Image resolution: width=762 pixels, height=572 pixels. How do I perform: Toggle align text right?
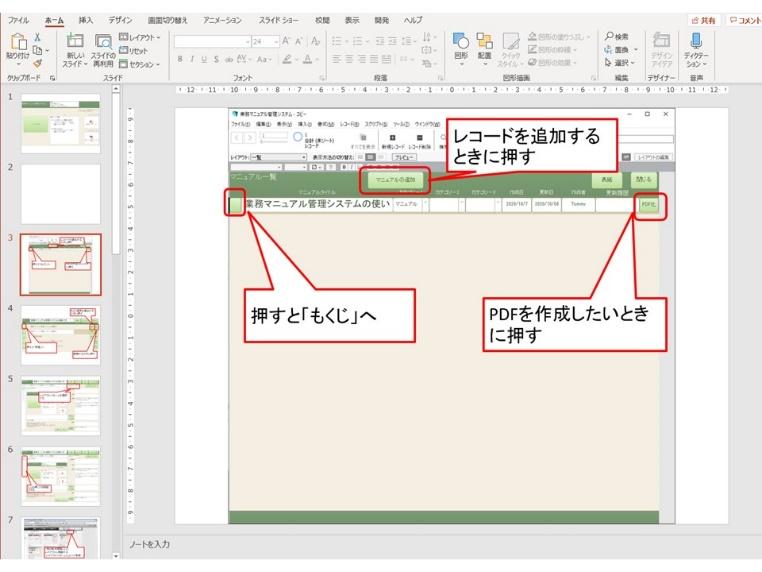362,59
